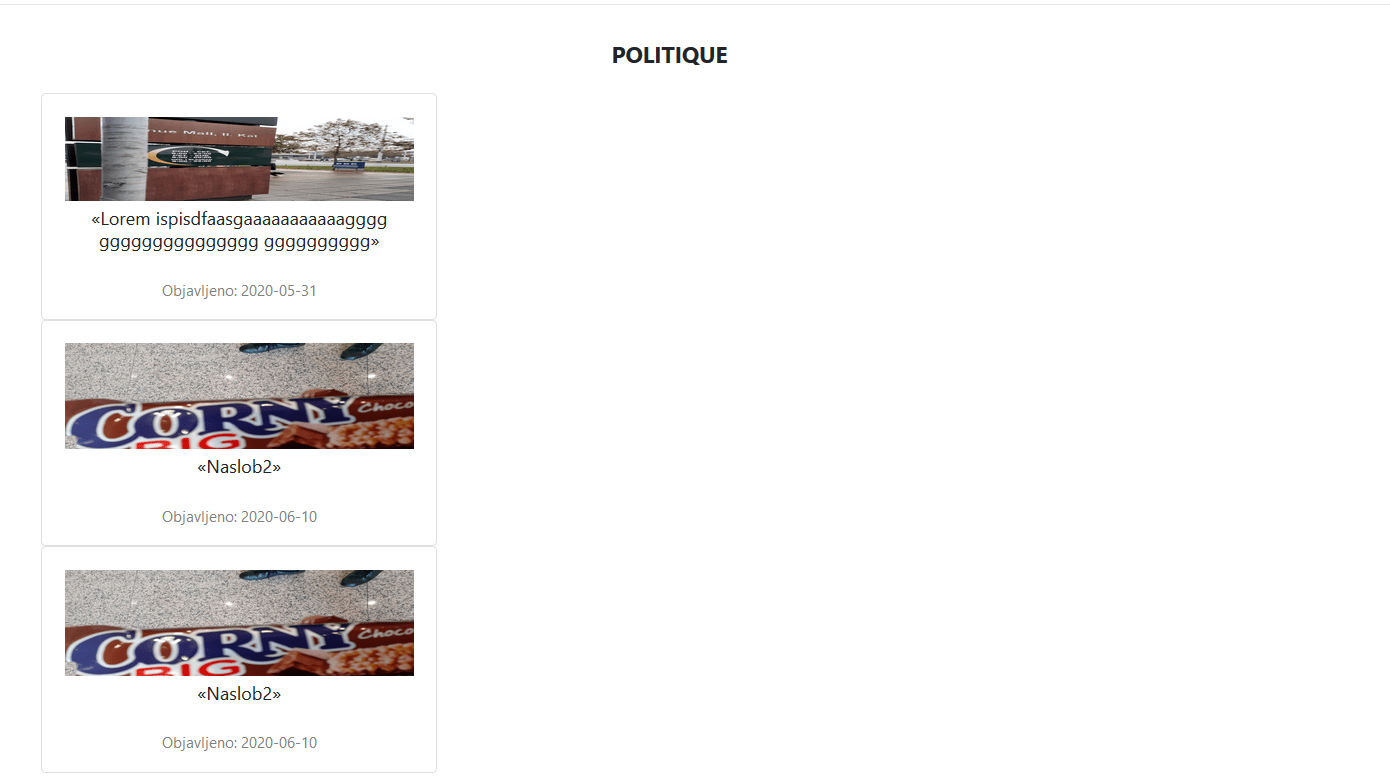Screen dimensions: 1390x780
Task: Click the POLITIQUE section heading
Action: click(x=669, y=56)
